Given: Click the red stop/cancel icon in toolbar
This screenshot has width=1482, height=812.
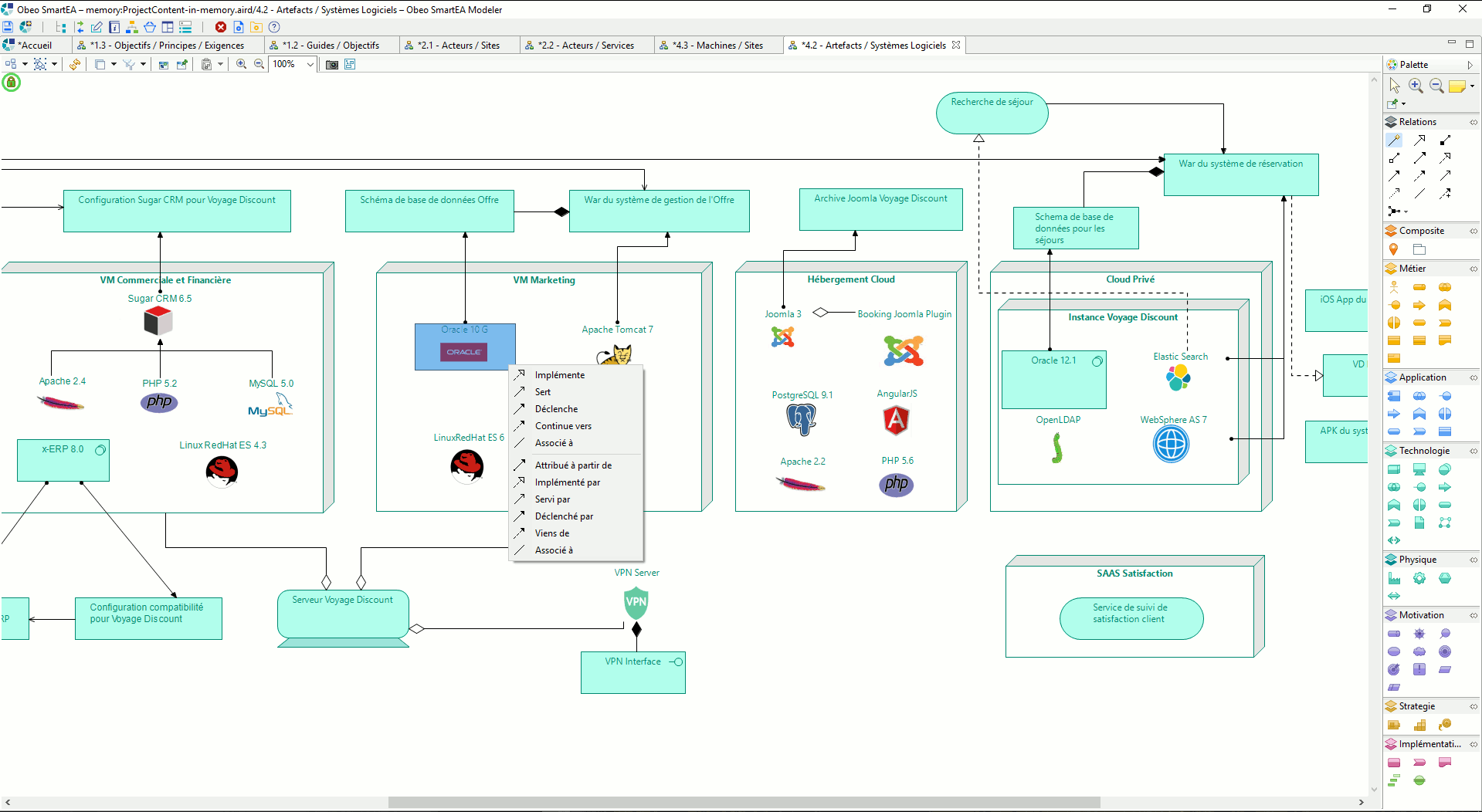Looking at the screenshot, I should click(221, 27).
